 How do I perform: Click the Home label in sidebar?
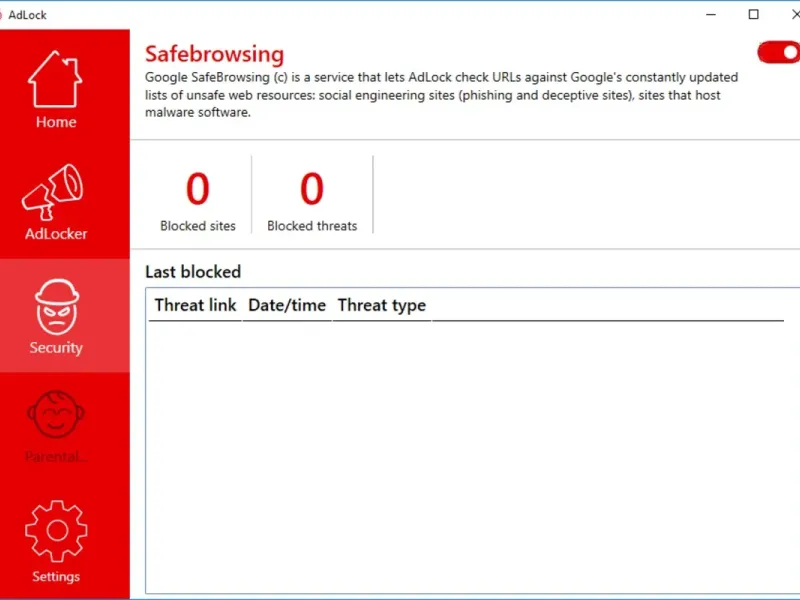click(x=56, y=122)
